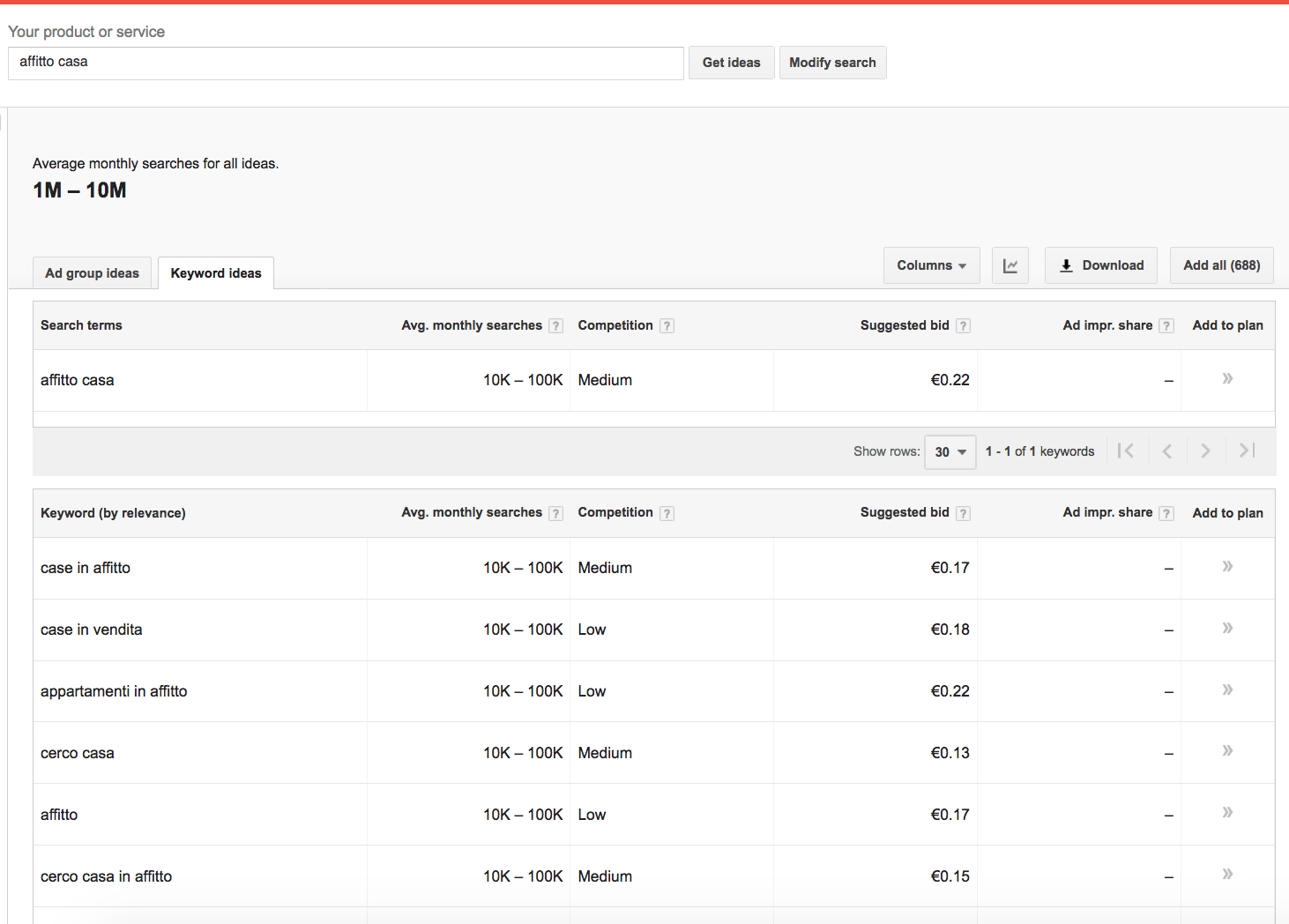The width and height of the screenshot is (1289, 924).
Task: Open help for keyword table Ad impr. share
Action: (x=1166, y=513)
